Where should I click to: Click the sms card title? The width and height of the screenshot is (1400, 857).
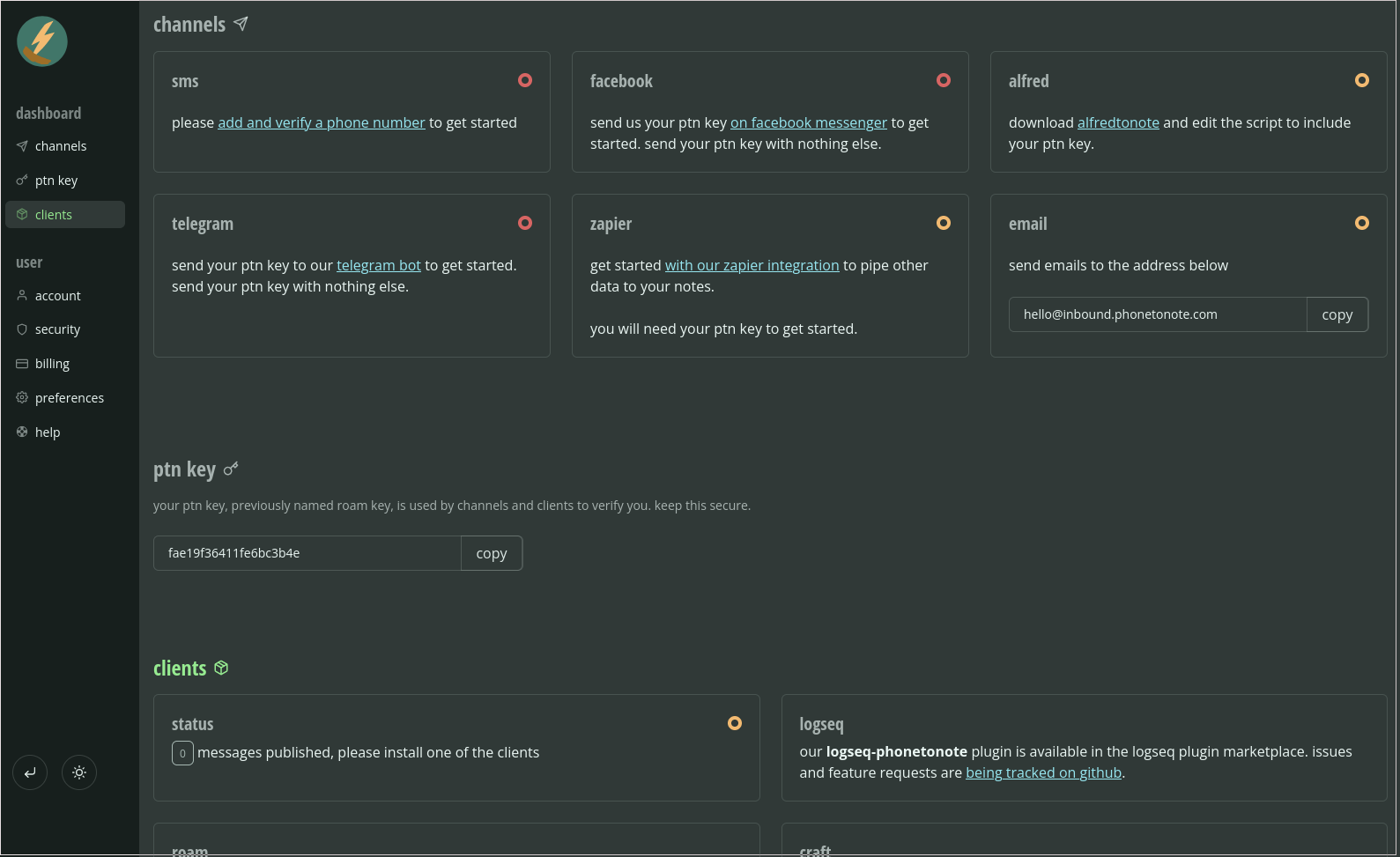point(185,81)
